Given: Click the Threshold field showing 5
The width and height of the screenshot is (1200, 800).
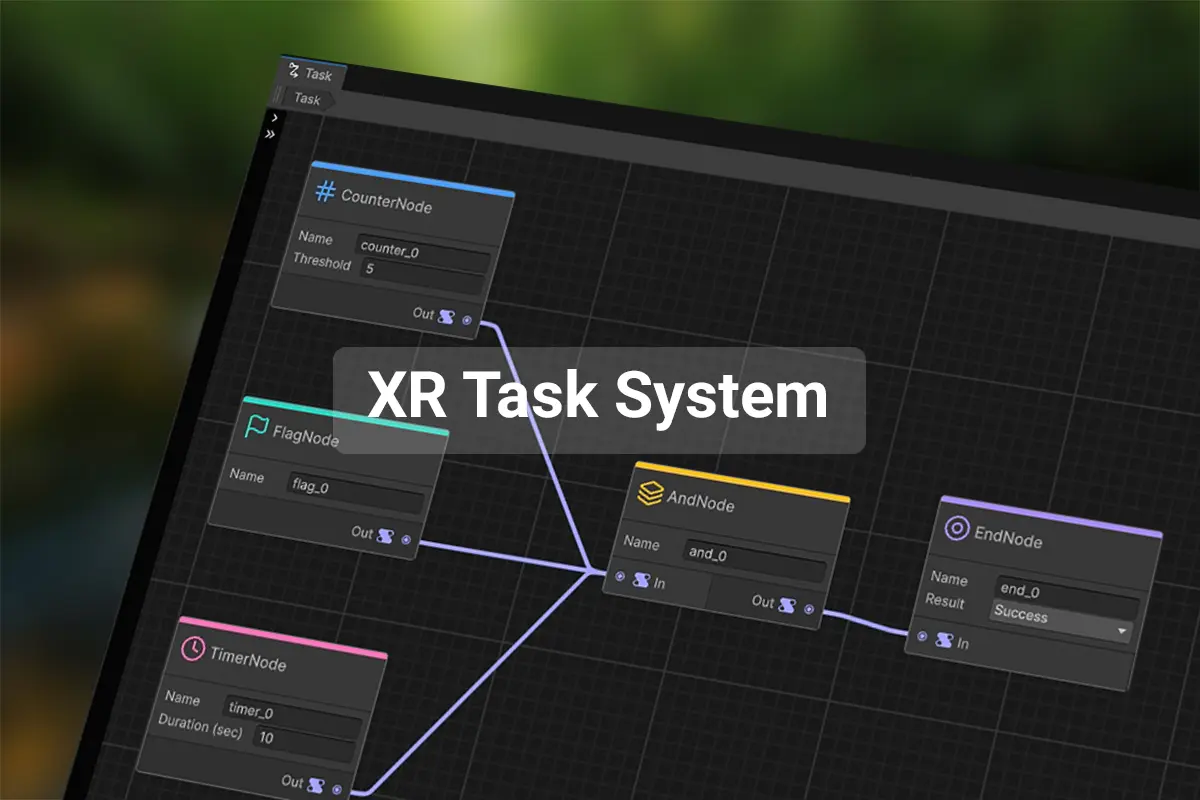Looking at the screenshot, I should click(x=423, y=275).
